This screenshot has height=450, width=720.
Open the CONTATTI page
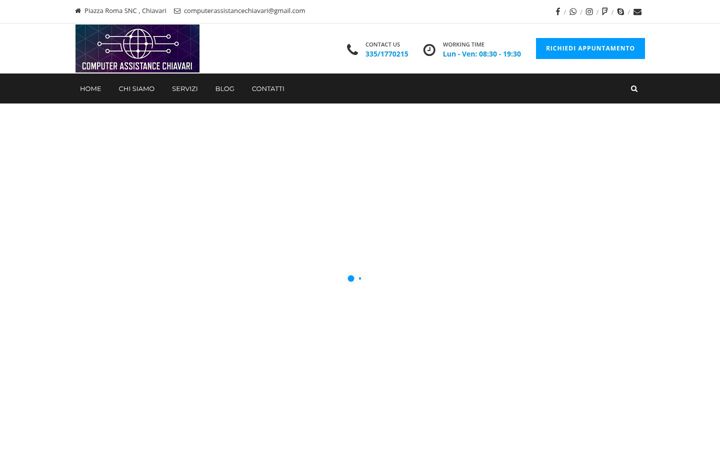click(268, 89)
